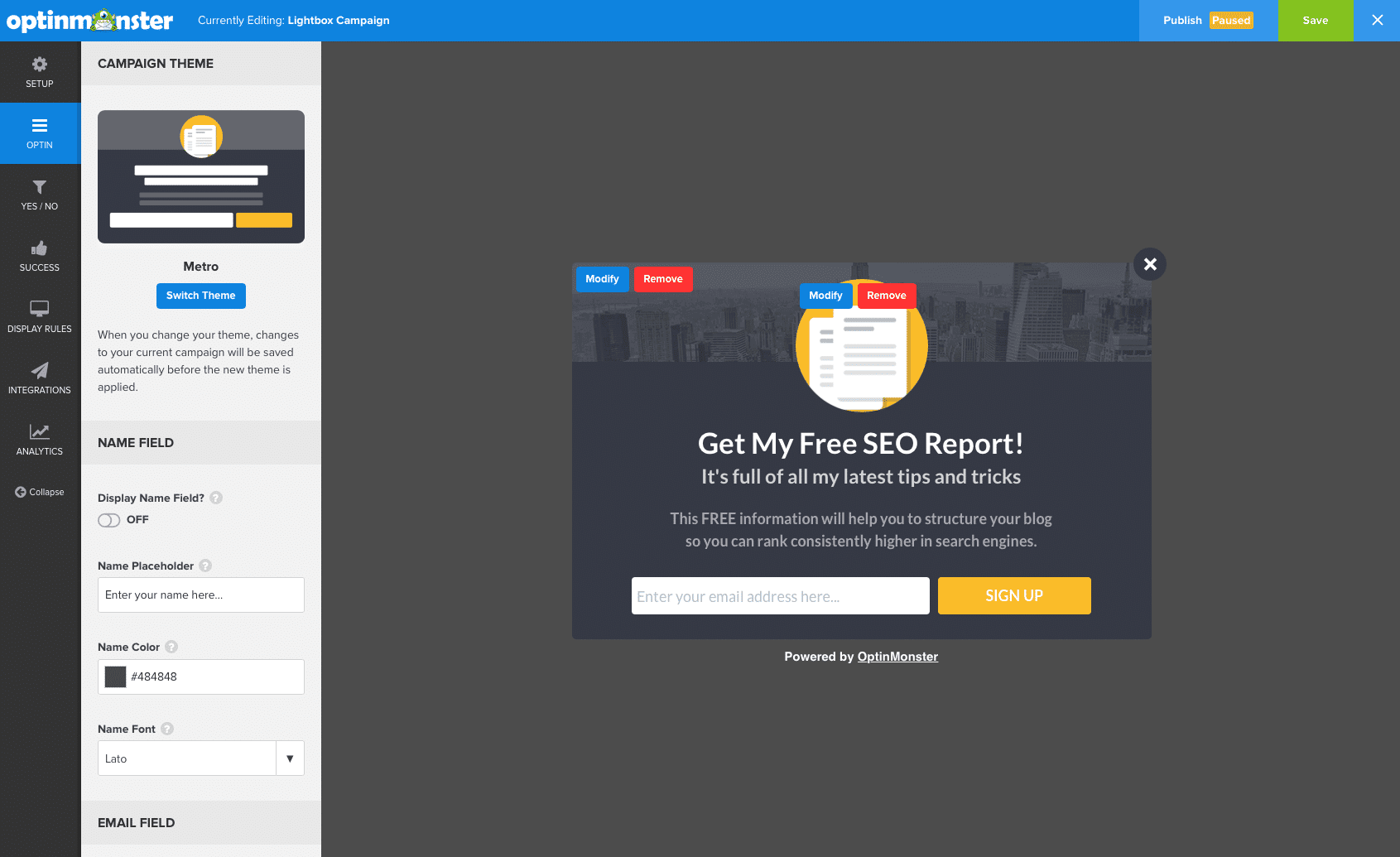The height and width of the screenshot is (857, 1400).
Task: Click help icon next to Name Placeholder
Action: (x=205, y=566)
